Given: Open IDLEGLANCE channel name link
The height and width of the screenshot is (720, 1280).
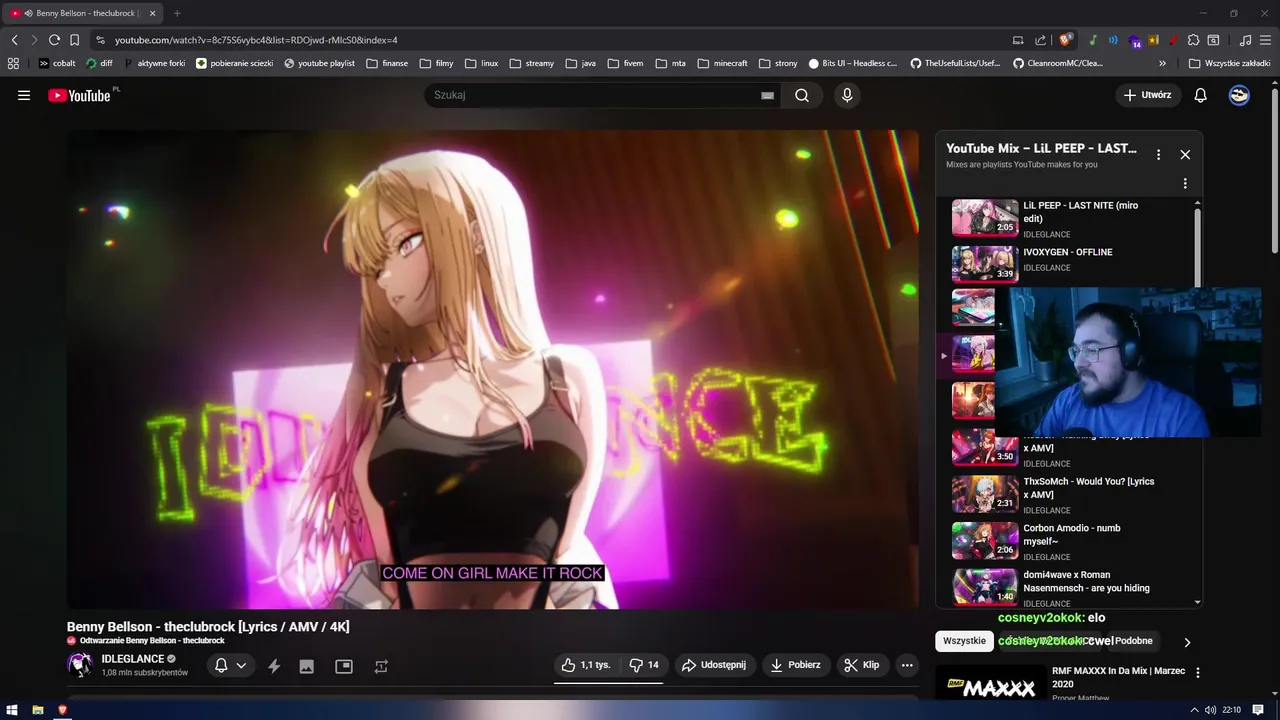Looking at the screenshot, I should [x=132, y=659].
